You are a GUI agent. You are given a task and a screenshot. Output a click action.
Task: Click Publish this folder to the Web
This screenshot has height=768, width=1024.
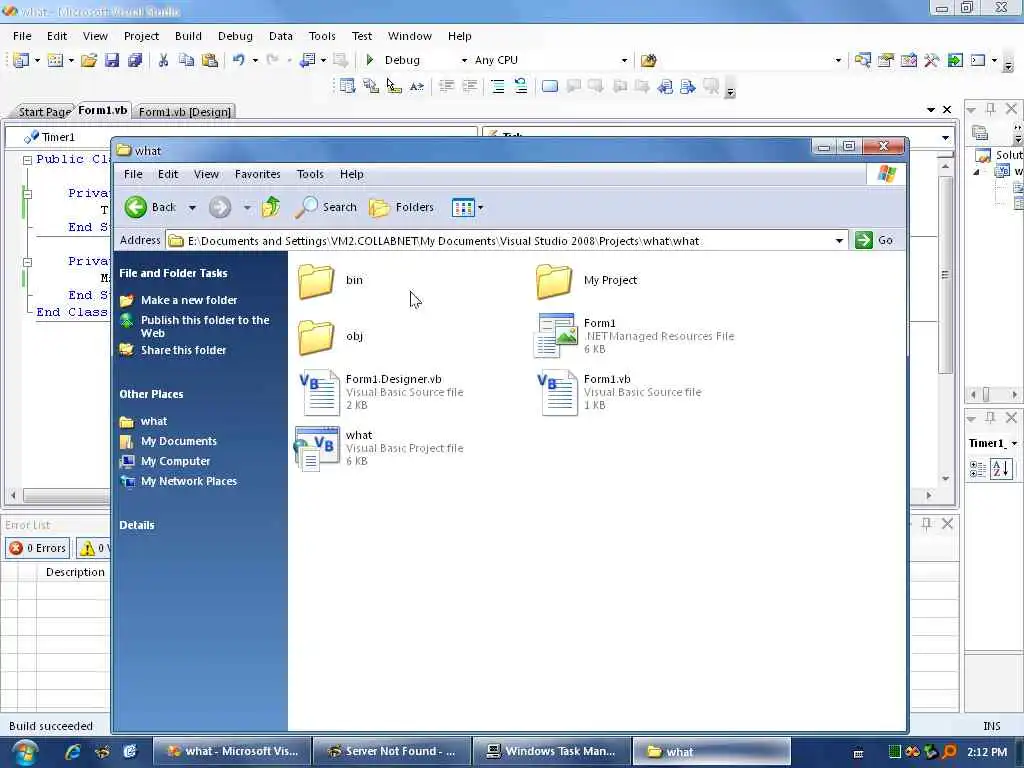205,327
